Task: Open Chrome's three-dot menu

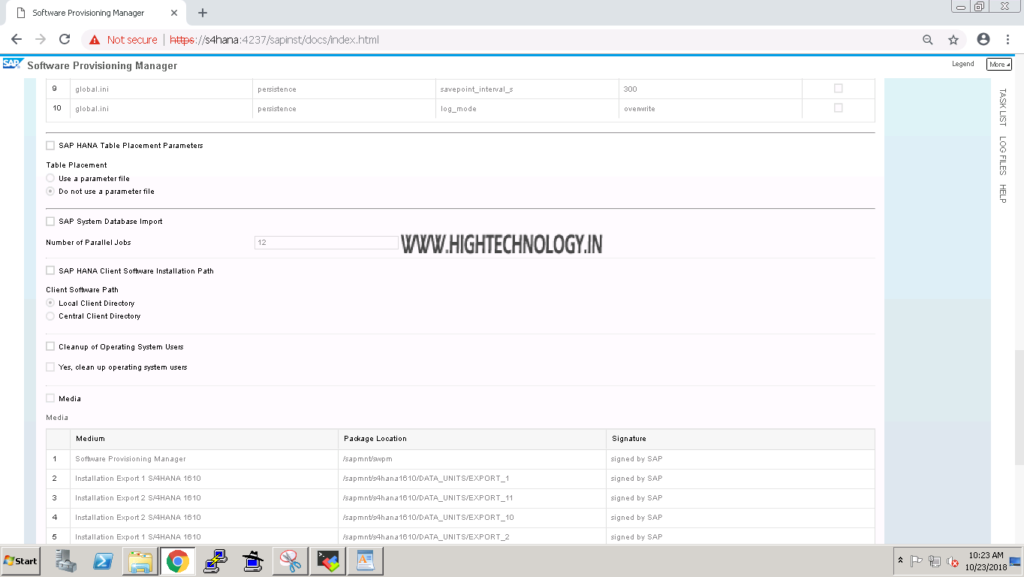Action: click(1008, 40)
